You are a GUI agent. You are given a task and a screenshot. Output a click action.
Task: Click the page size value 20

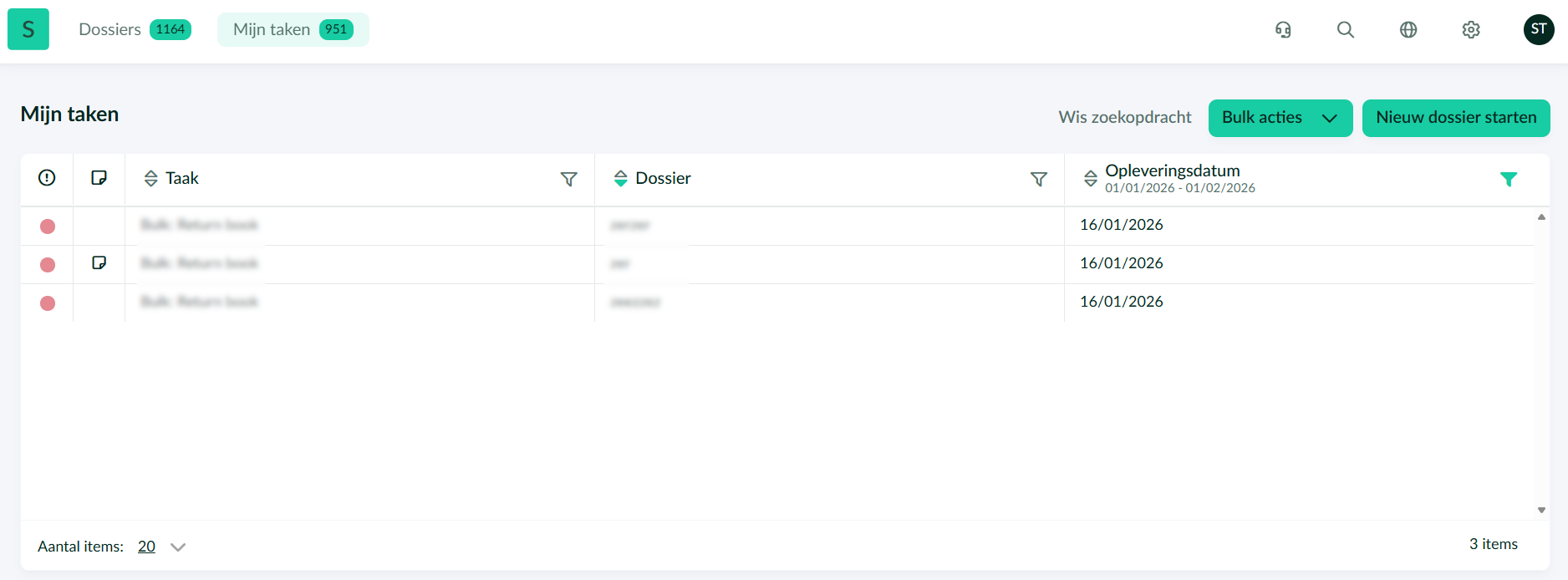[146, 546]
